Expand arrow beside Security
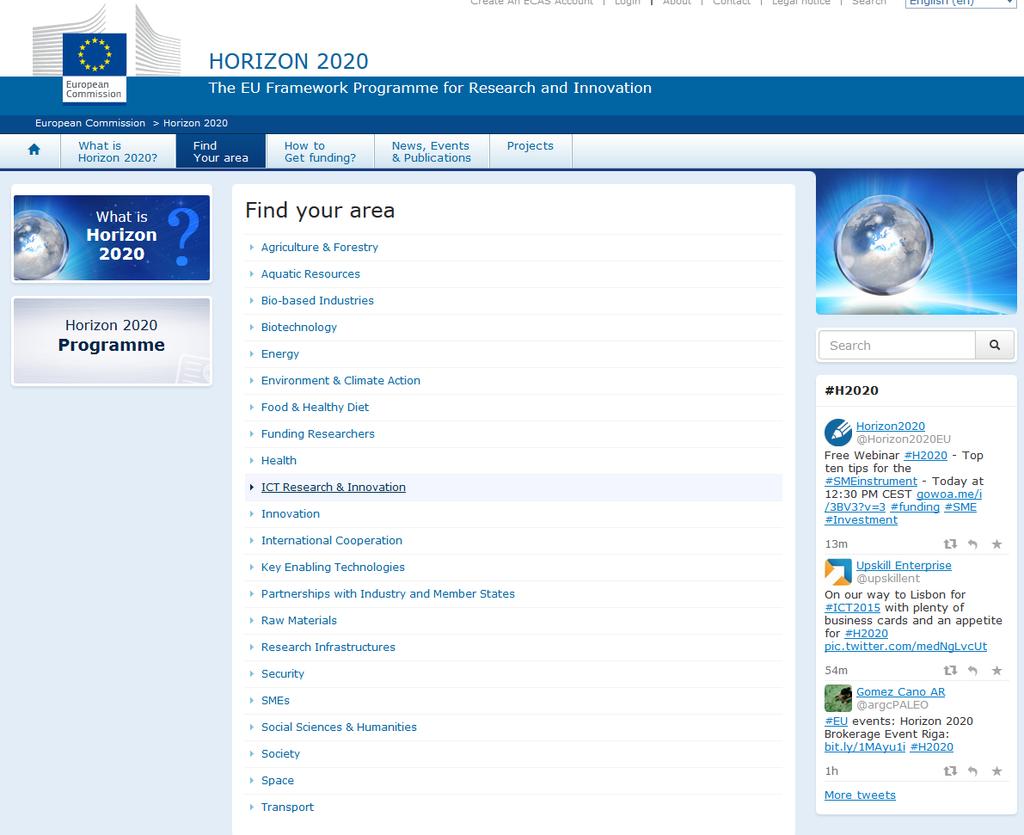Image resolution: width=1024 pixels, height=835 pixels. 251,674
